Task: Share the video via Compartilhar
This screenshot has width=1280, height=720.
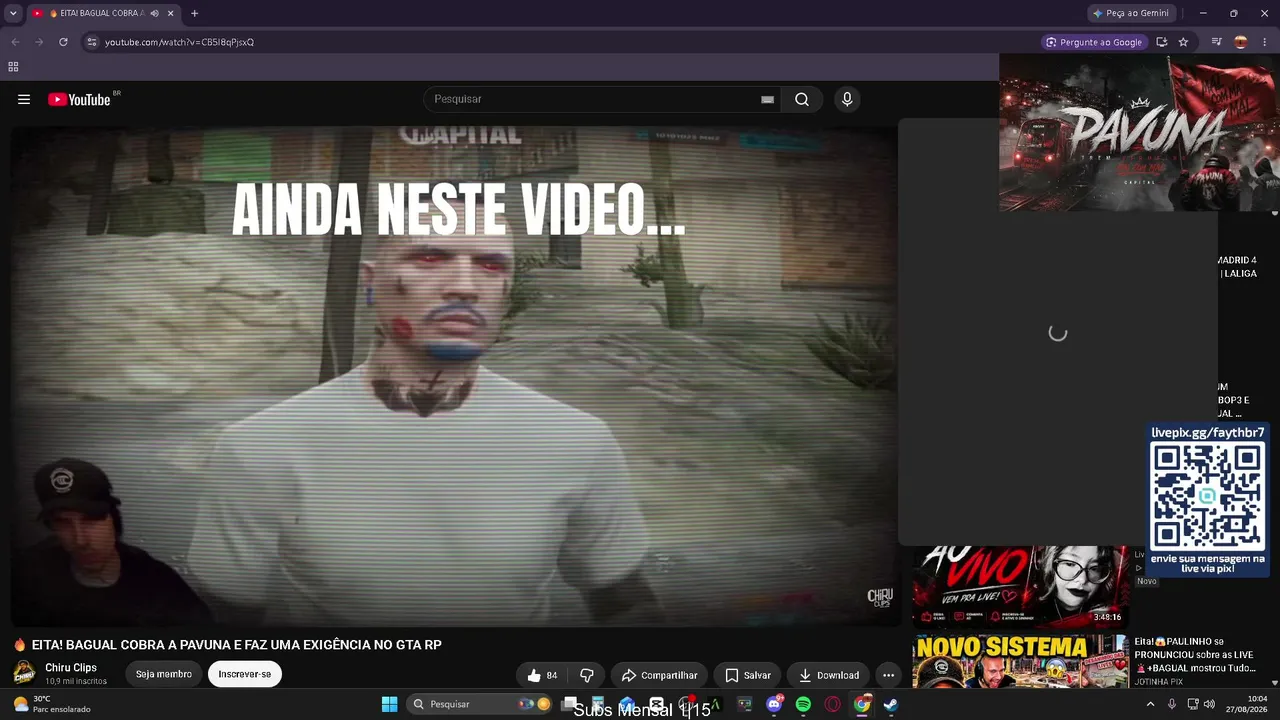Action: click(x=659, y=675)
